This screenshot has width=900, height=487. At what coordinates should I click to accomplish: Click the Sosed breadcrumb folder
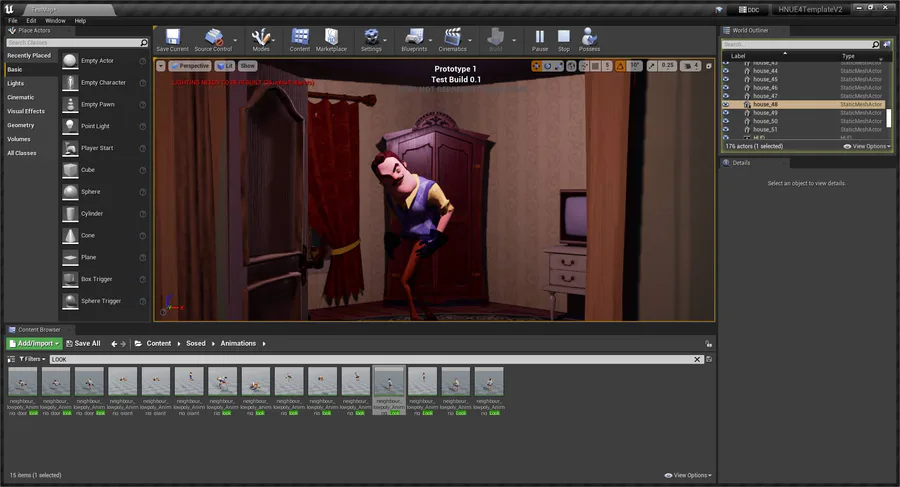(196, 343)
